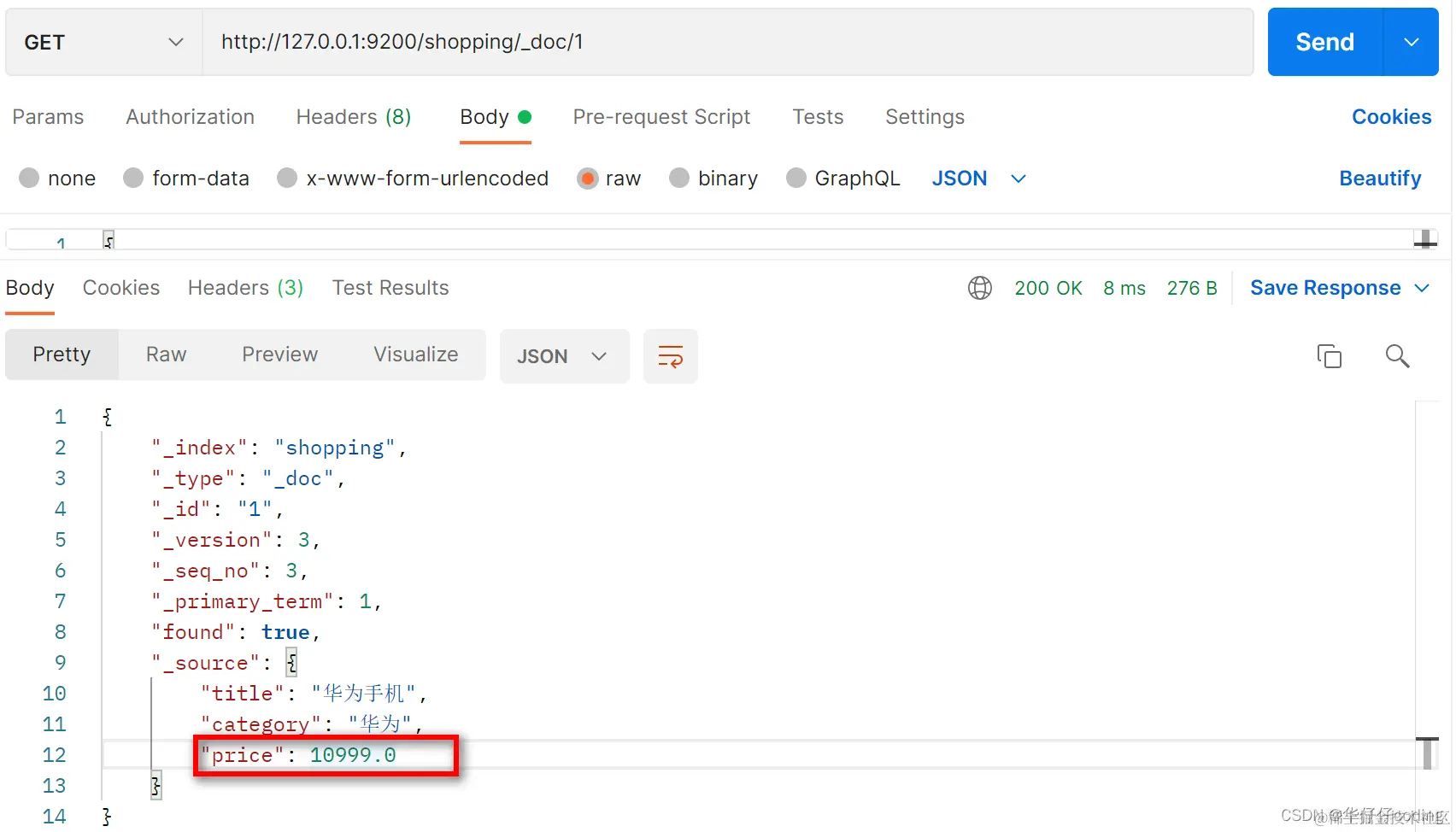The width and height of the screenshot is (1456, 832).
Task: Click the Cookies link at the right
Action: click(x=1391, y=117)
